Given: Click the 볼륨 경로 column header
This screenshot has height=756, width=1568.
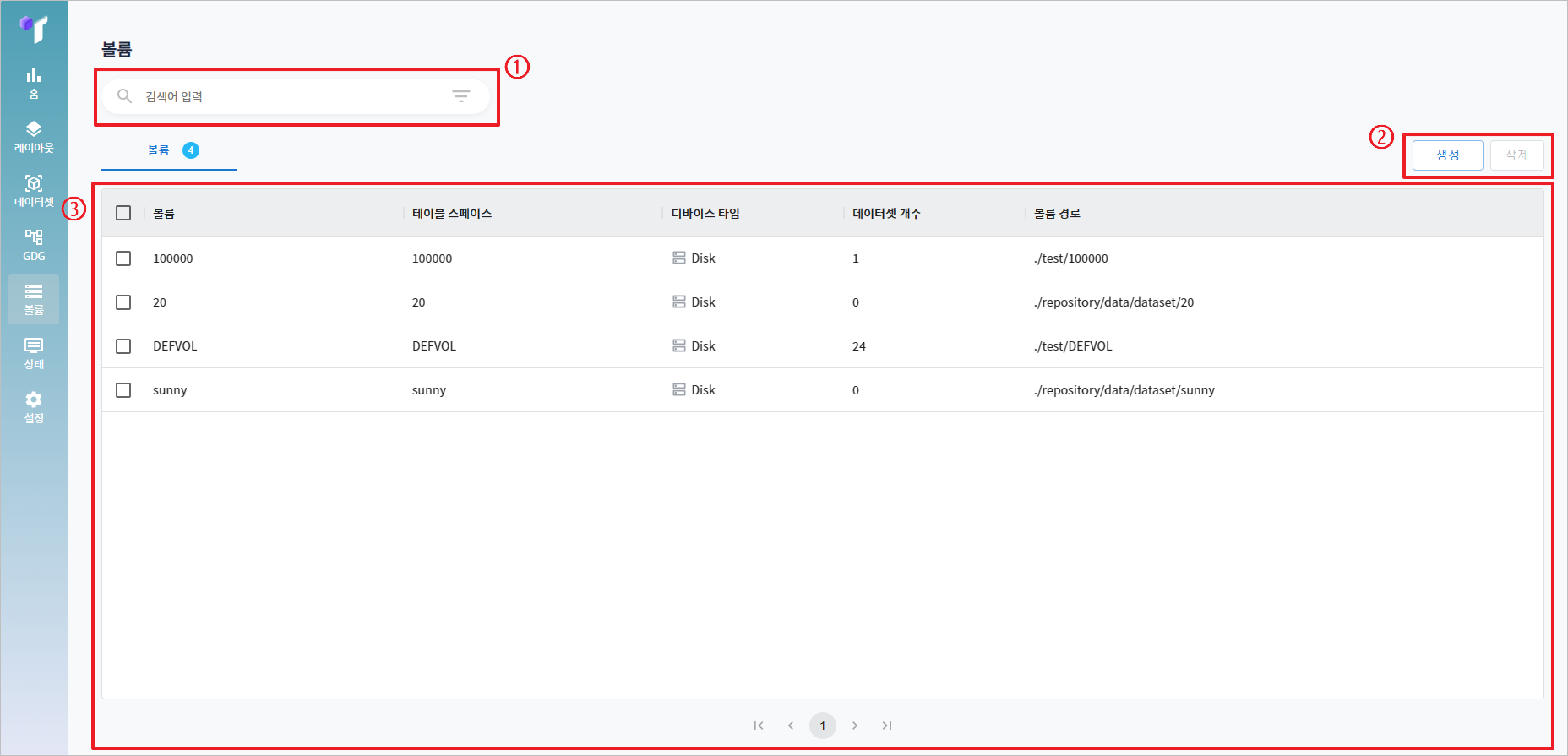Looking at the screenshot, I should pyautogui.click(x=1058, y=214).
